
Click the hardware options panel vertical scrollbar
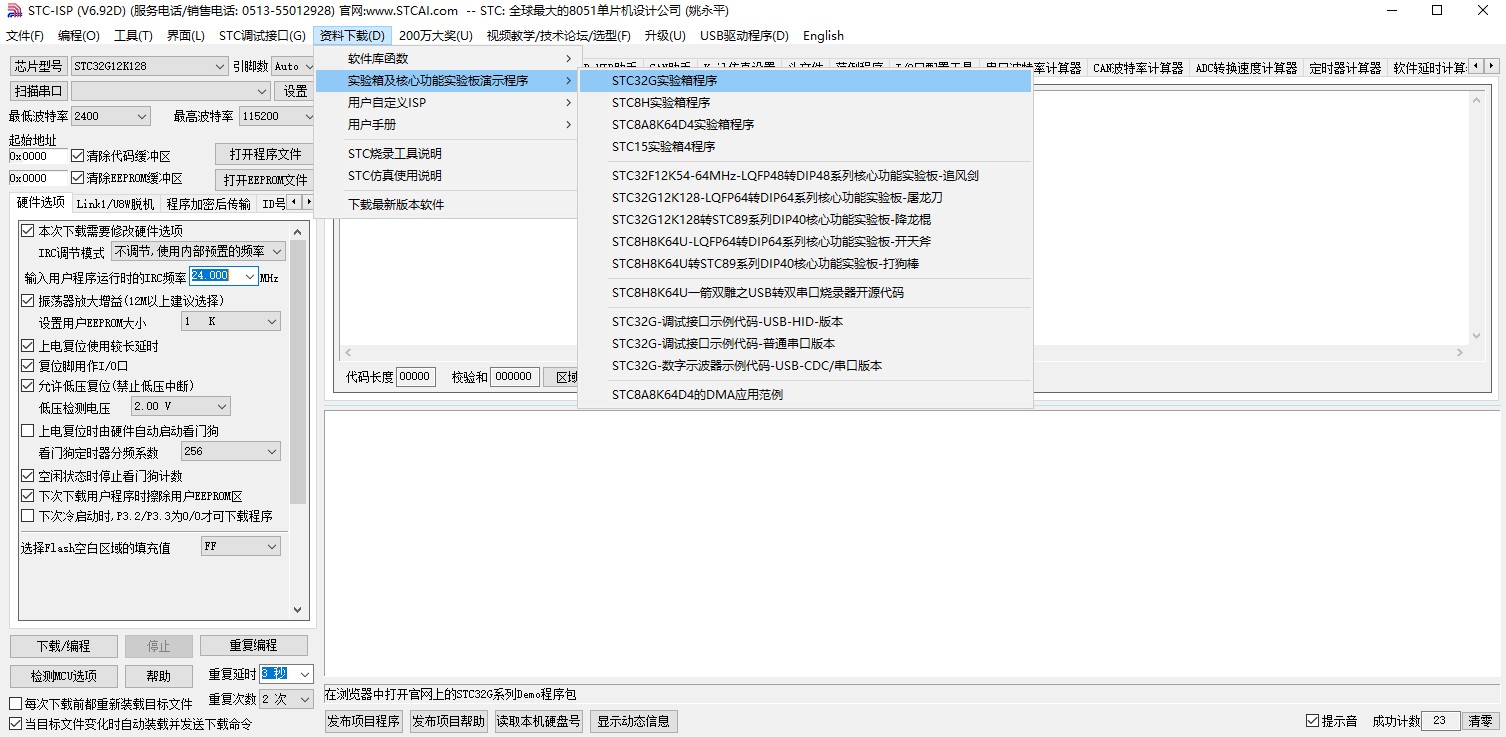click(x=298, y=420)
